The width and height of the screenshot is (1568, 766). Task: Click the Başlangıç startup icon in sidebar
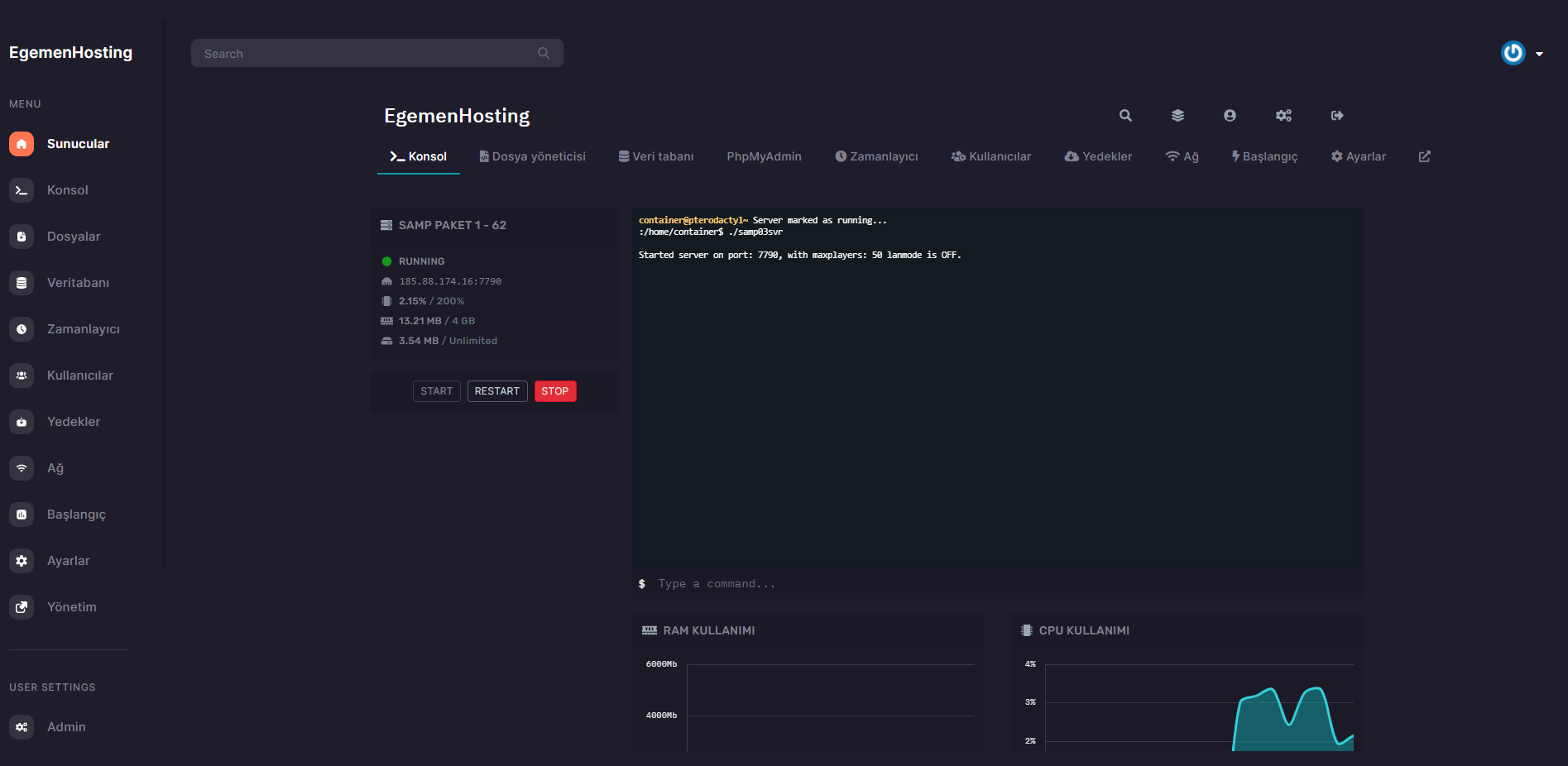click(x=22, y=515)
